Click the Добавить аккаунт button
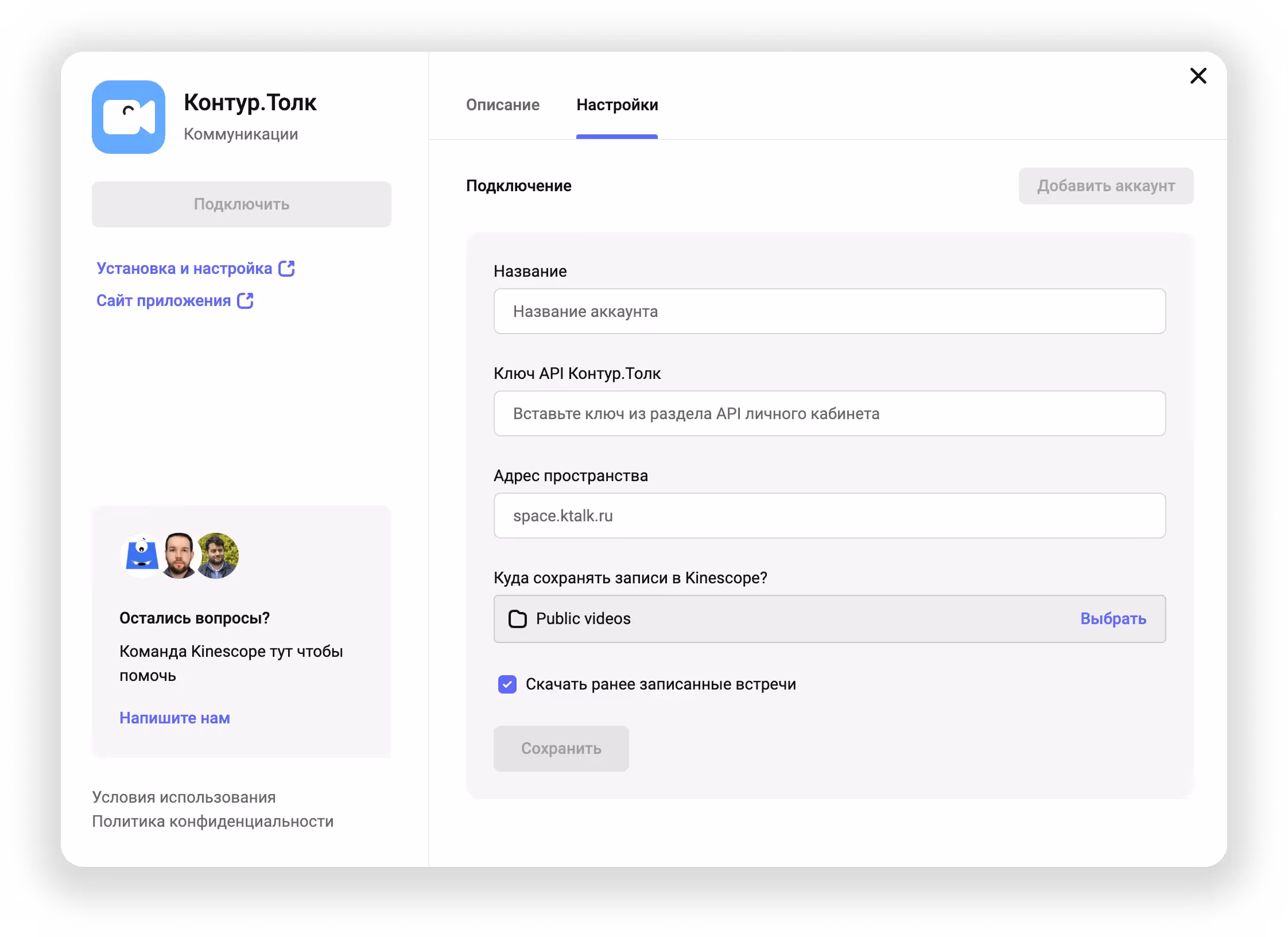The height and width of the screenshot is (937, 1288). pyautogui.click(x=1106, y=185)
